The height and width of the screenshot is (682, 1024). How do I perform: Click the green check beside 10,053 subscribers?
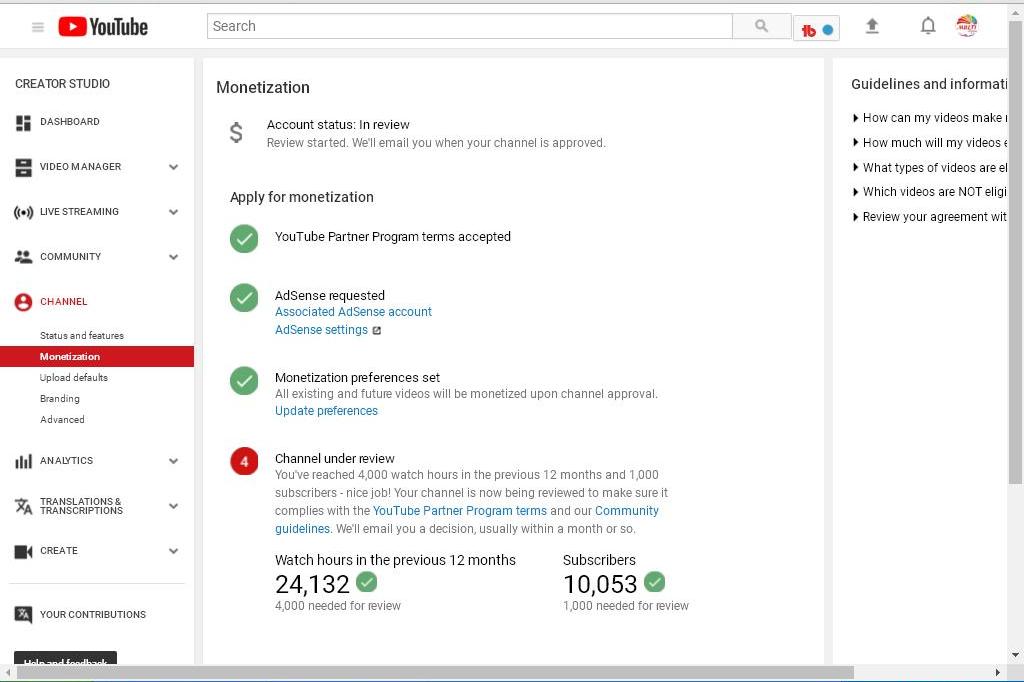tap(654, 581)
